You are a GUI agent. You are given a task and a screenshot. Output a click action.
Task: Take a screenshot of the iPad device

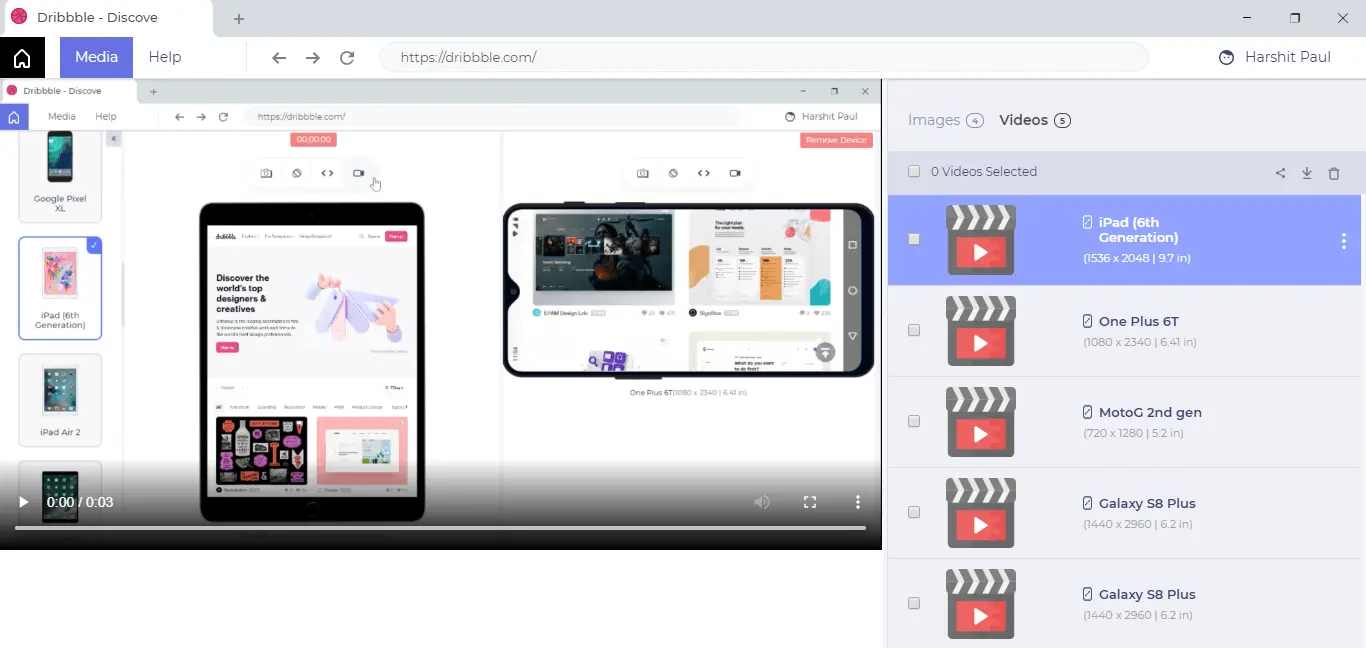pos(266,172)
